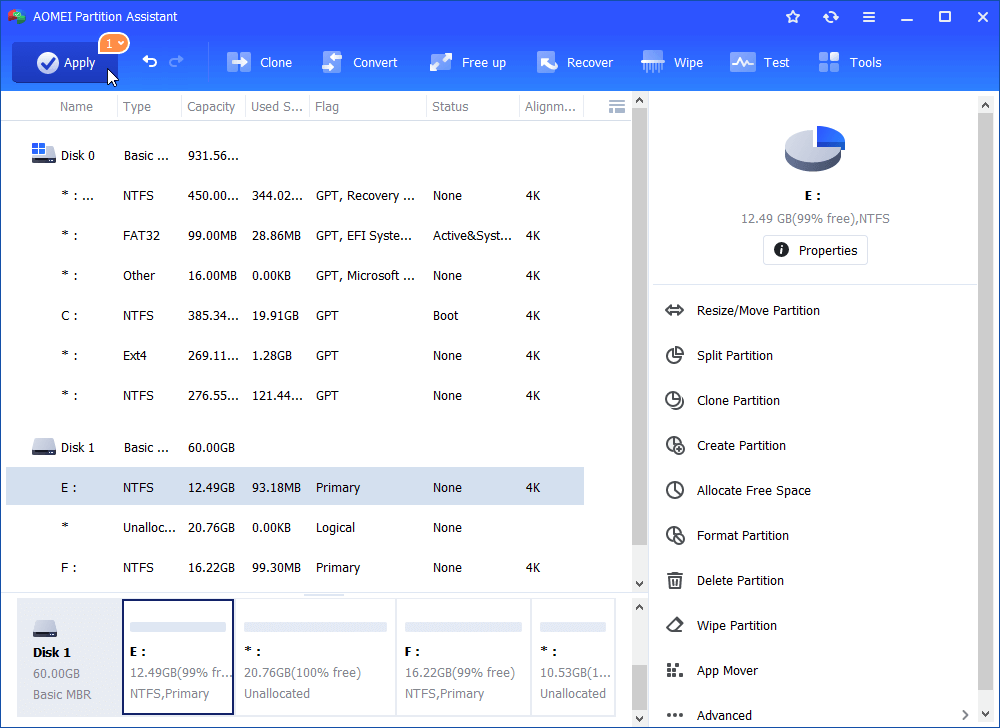Choose Delete Partition label
The height and width of the screenshot is (728, 1000).
[x=740, y=581]
